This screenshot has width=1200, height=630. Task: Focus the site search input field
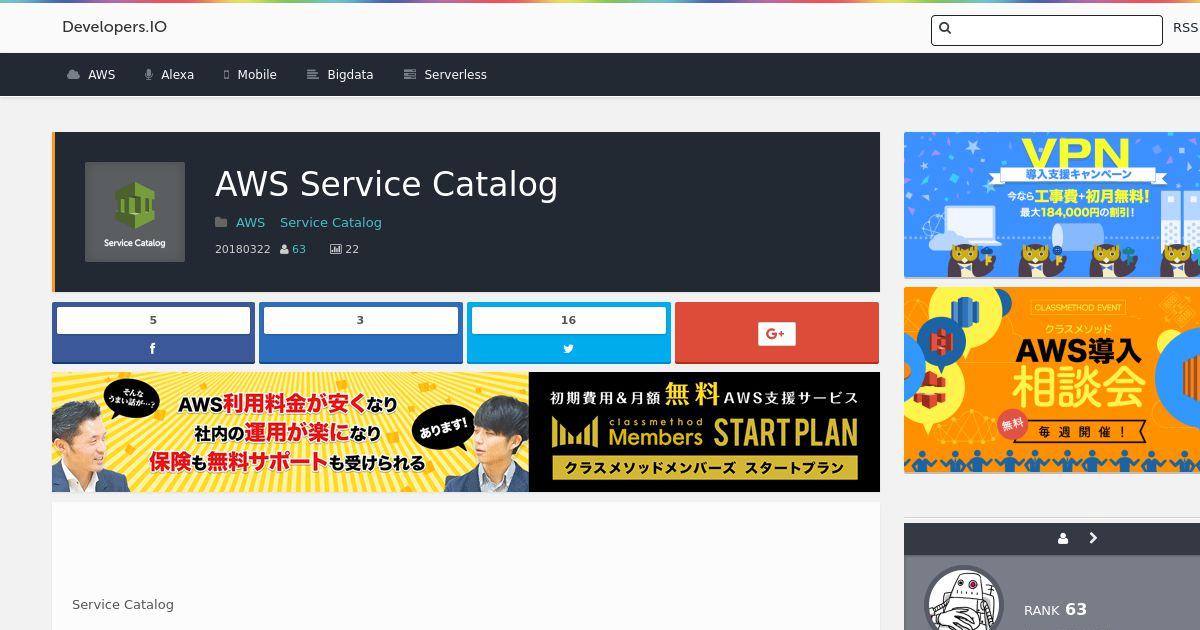tap(1047, 30)
